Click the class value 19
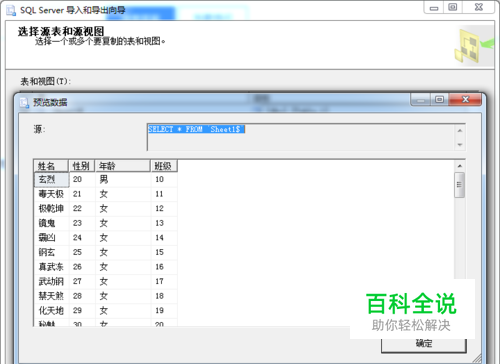The image size is (500, 364). pos(164,311)
